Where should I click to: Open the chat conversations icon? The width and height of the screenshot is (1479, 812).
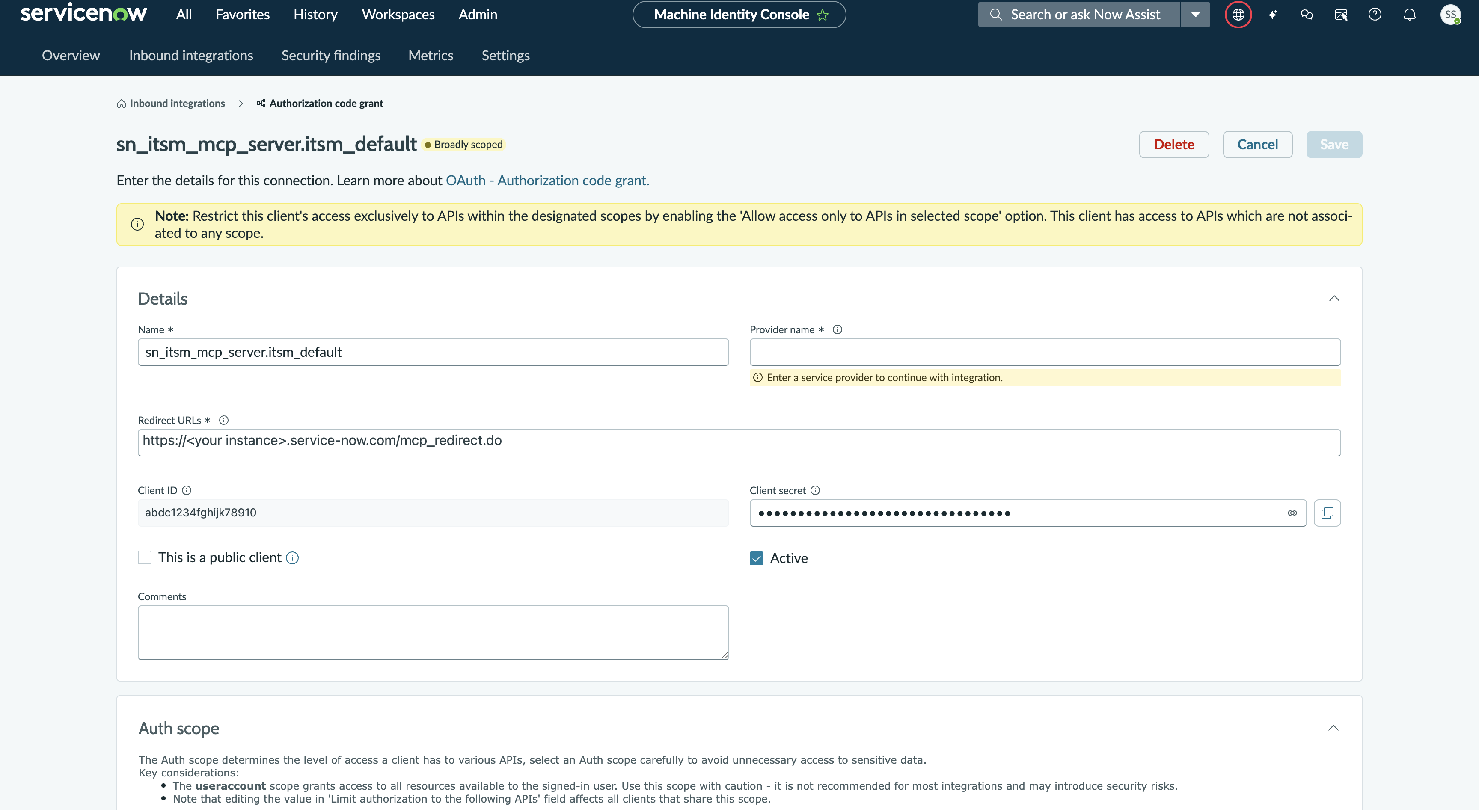point(1307,15)
